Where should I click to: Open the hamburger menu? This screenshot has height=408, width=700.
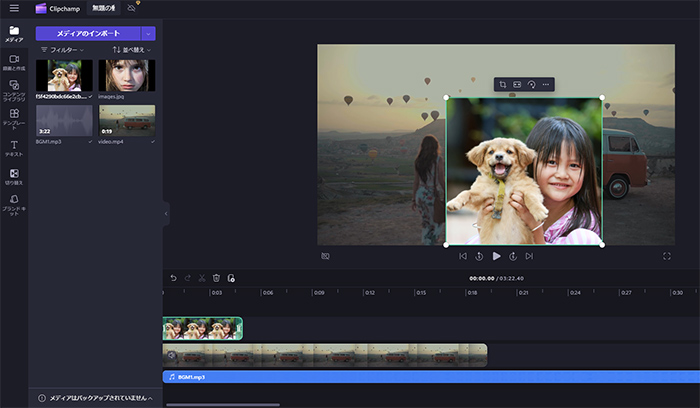click(x=13, y=8)
